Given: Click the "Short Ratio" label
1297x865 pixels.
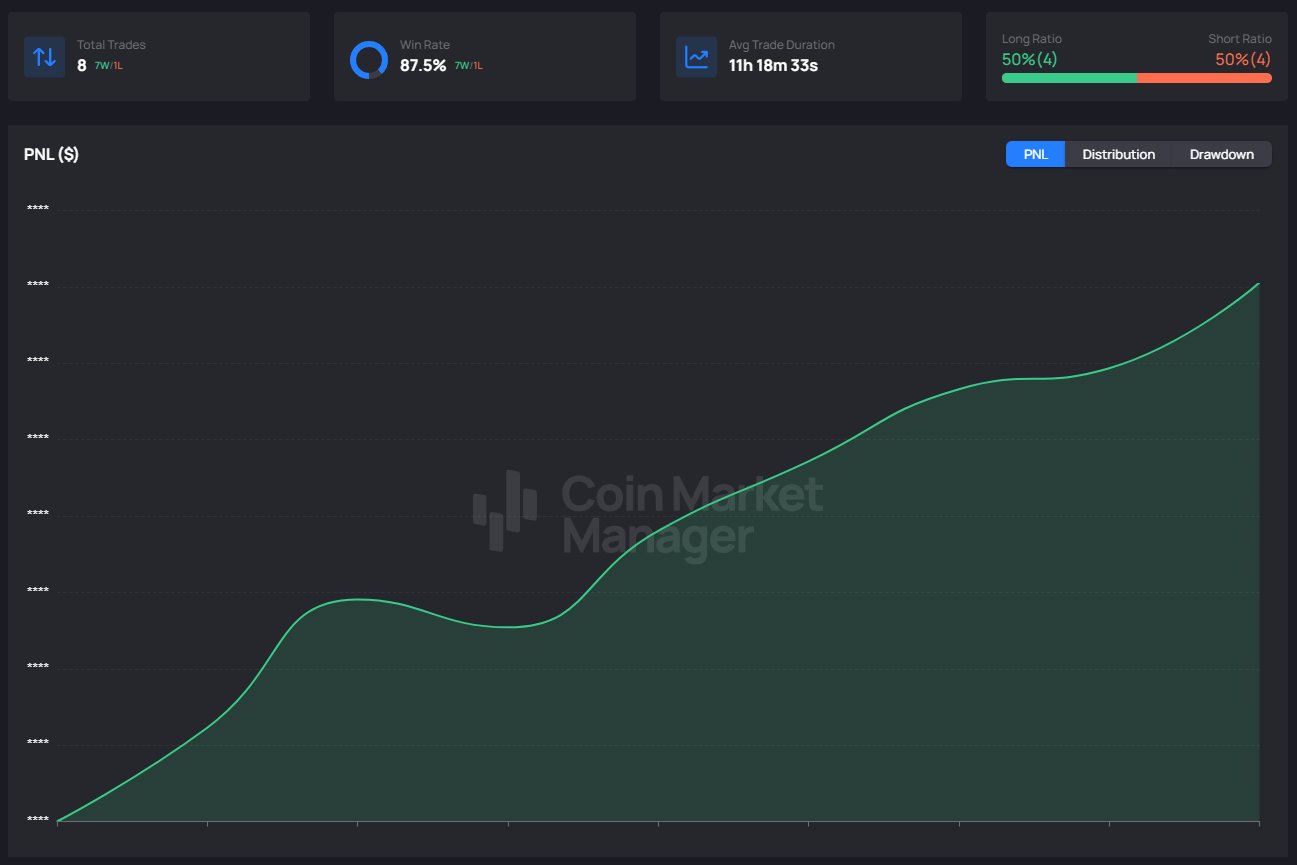Looking at the screenshot, I should [1240, 39].
